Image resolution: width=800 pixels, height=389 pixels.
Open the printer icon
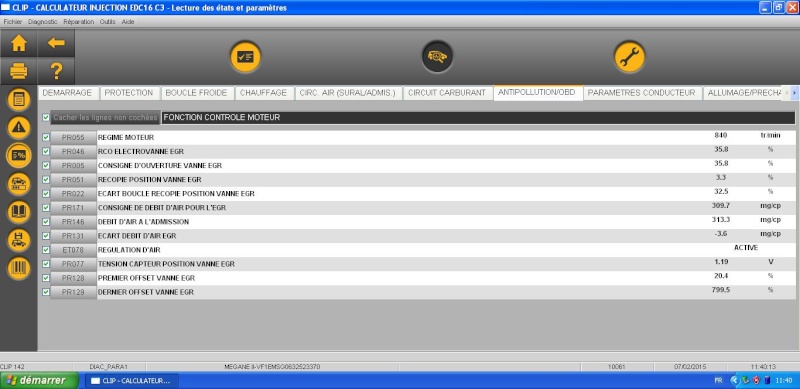[x=19, y=70]
